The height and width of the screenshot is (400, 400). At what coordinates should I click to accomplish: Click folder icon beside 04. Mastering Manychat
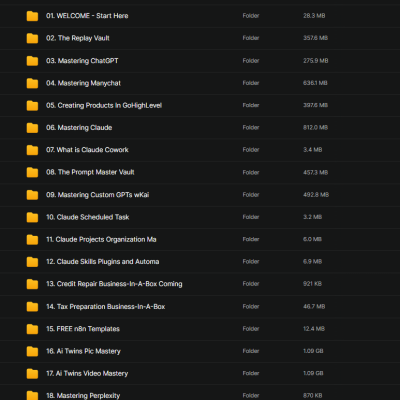click(x=32, y=83)
